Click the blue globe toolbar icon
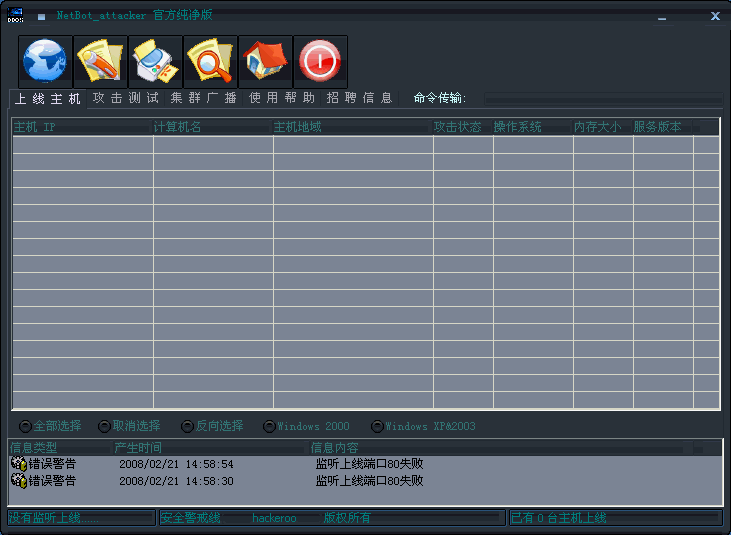The height and width of the screenshot is (535, 731). click(x=45, y=62)
